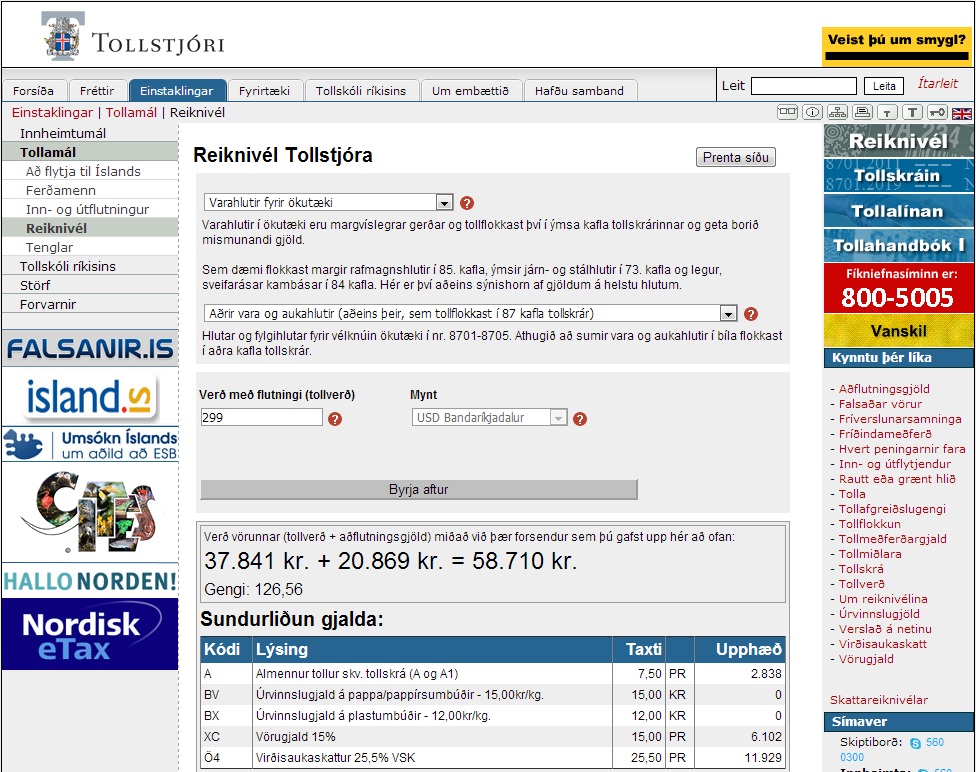Click the Skype icon beside Skiptiborð

914,743
